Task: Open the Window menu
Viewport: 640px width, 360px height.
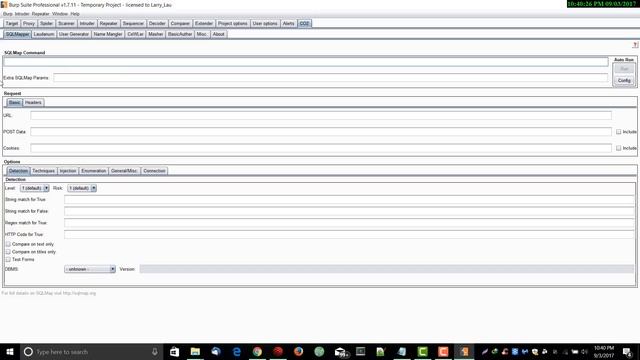Action: coord(60,14)
